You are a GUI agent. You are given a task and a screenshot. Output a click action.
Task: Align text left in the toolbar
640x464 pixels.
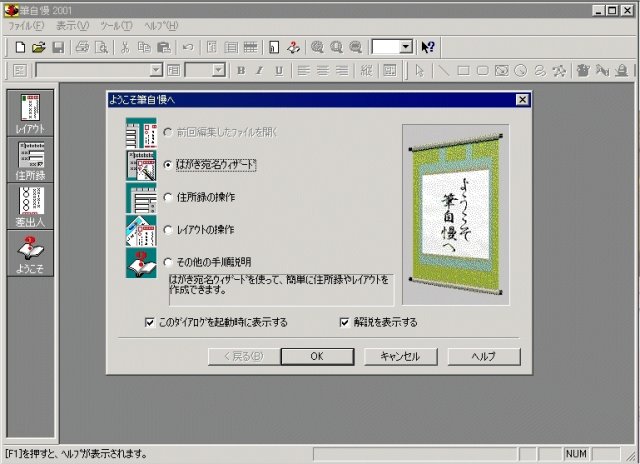pos(303,71)
